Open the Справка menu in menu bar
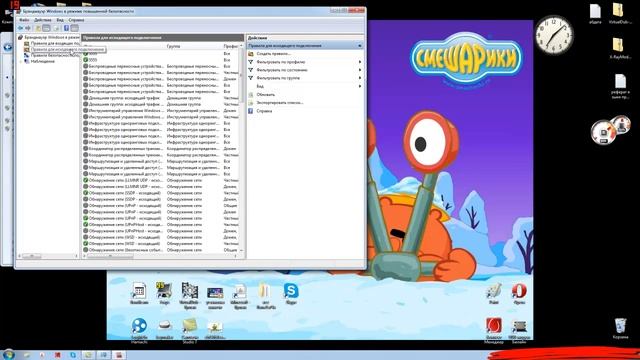Viewport: 640px width, 360px height. 76,20
